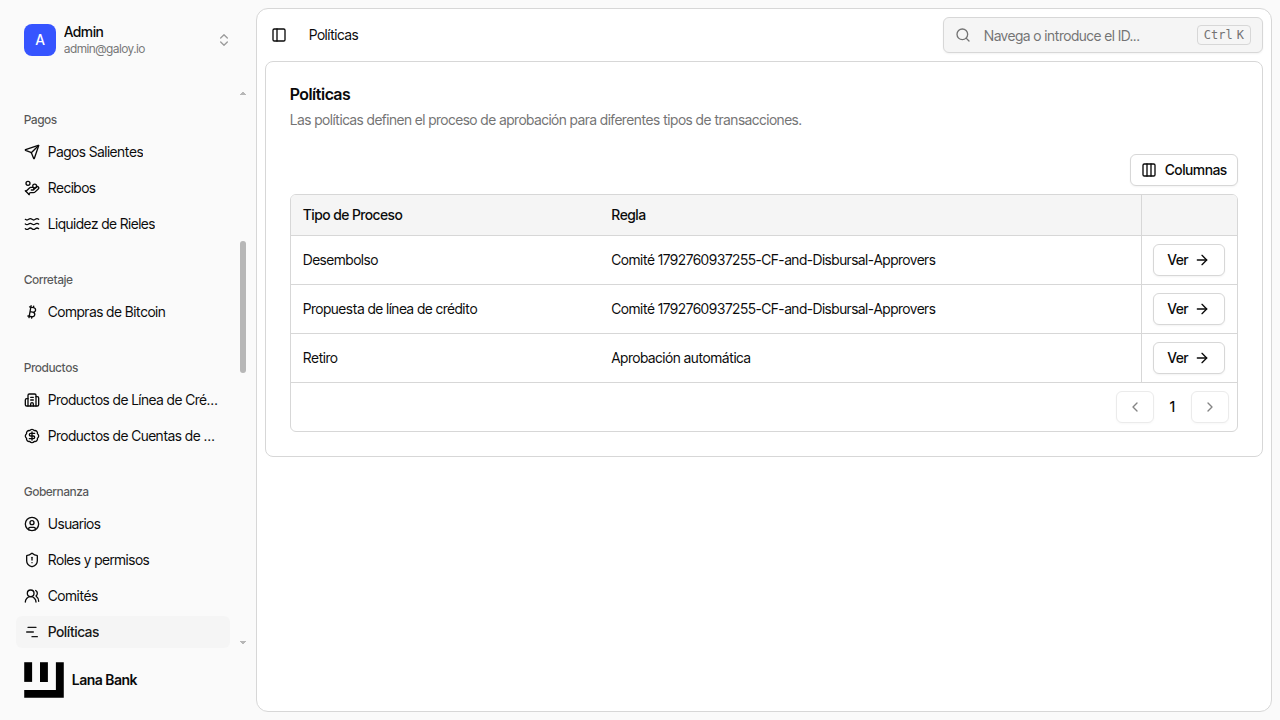Image resolution: width=1280 pixels, height=720 pixels.
Task: Open Recibos in the sidebar
Action: 123,188
